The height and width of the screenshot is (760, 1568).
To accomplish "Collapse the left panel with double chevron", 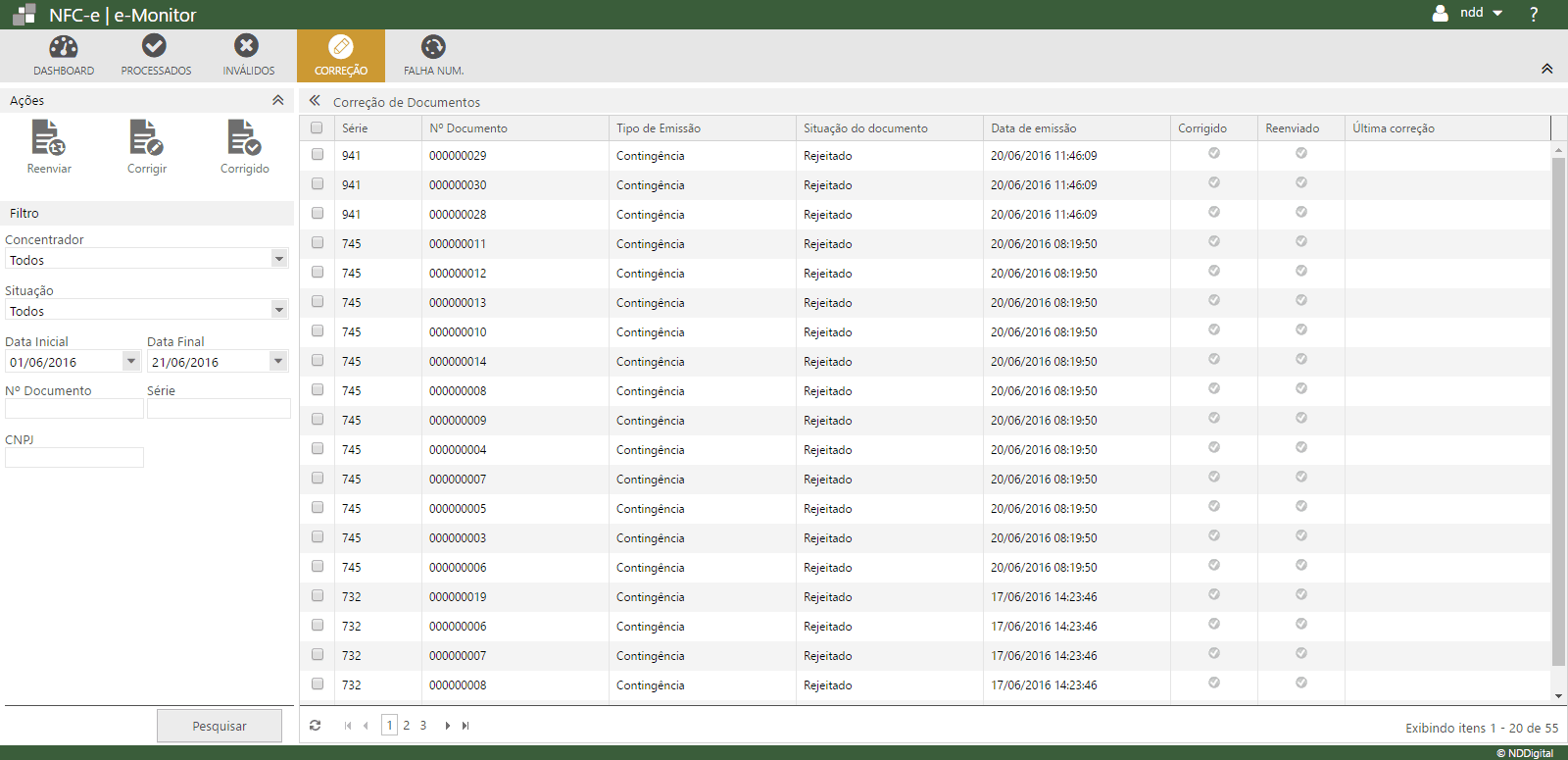I will 315,101.
